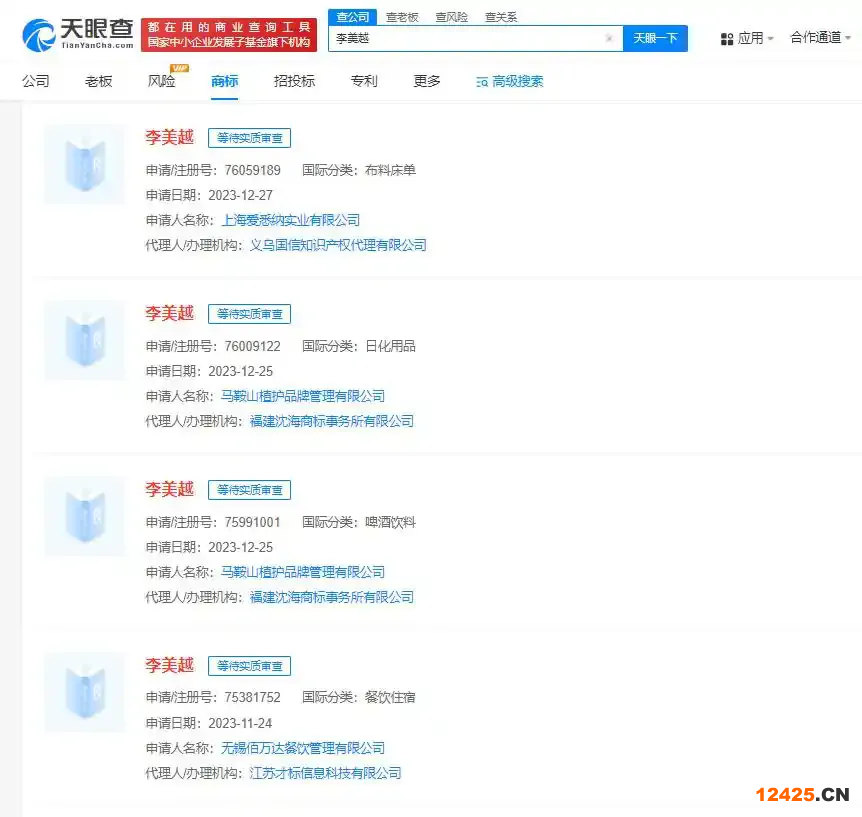This screenshot has height=817, width=862.
Task: Click the trademark image icon for 75381752
Action: click(x=85, y=693)
